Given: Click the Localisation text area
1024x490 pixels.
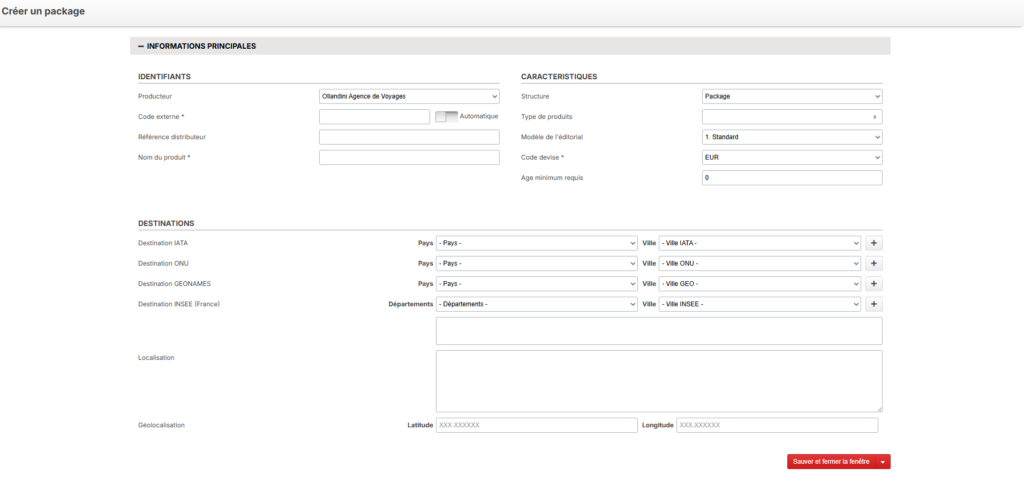Looking at the screenshot, I should tap(658, 380).
